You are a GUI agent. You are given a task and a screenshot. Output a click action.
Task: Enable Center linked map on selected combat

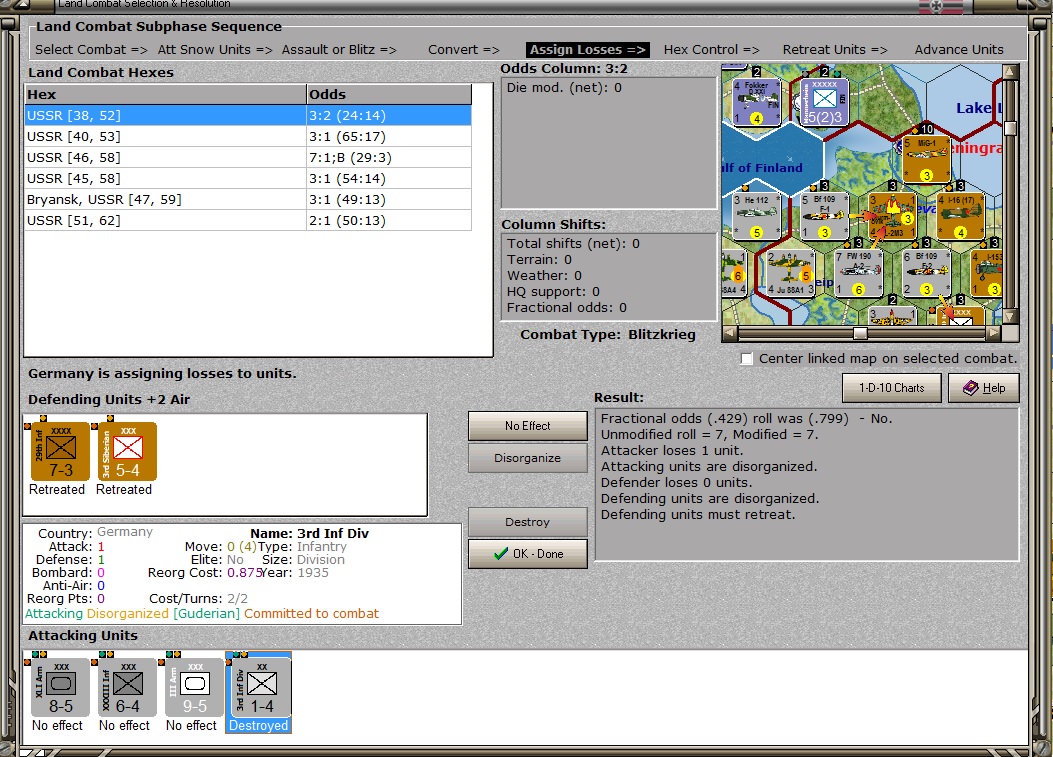746,359
